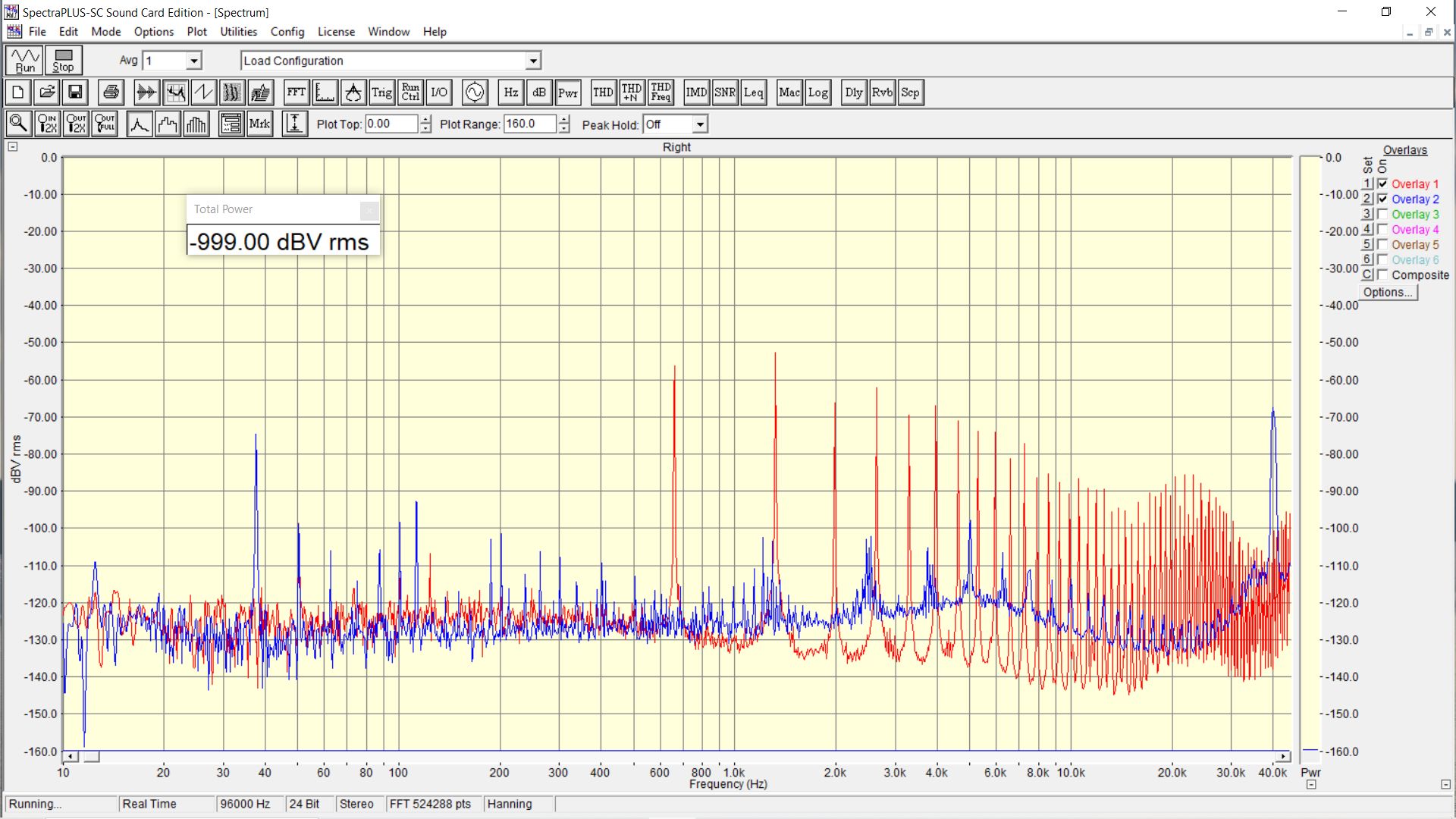Open the Load Configuration dropdown
Image resolution: width=1456 pixels, height=819 pixels.
pyautogui.click(x=533, y=61)
